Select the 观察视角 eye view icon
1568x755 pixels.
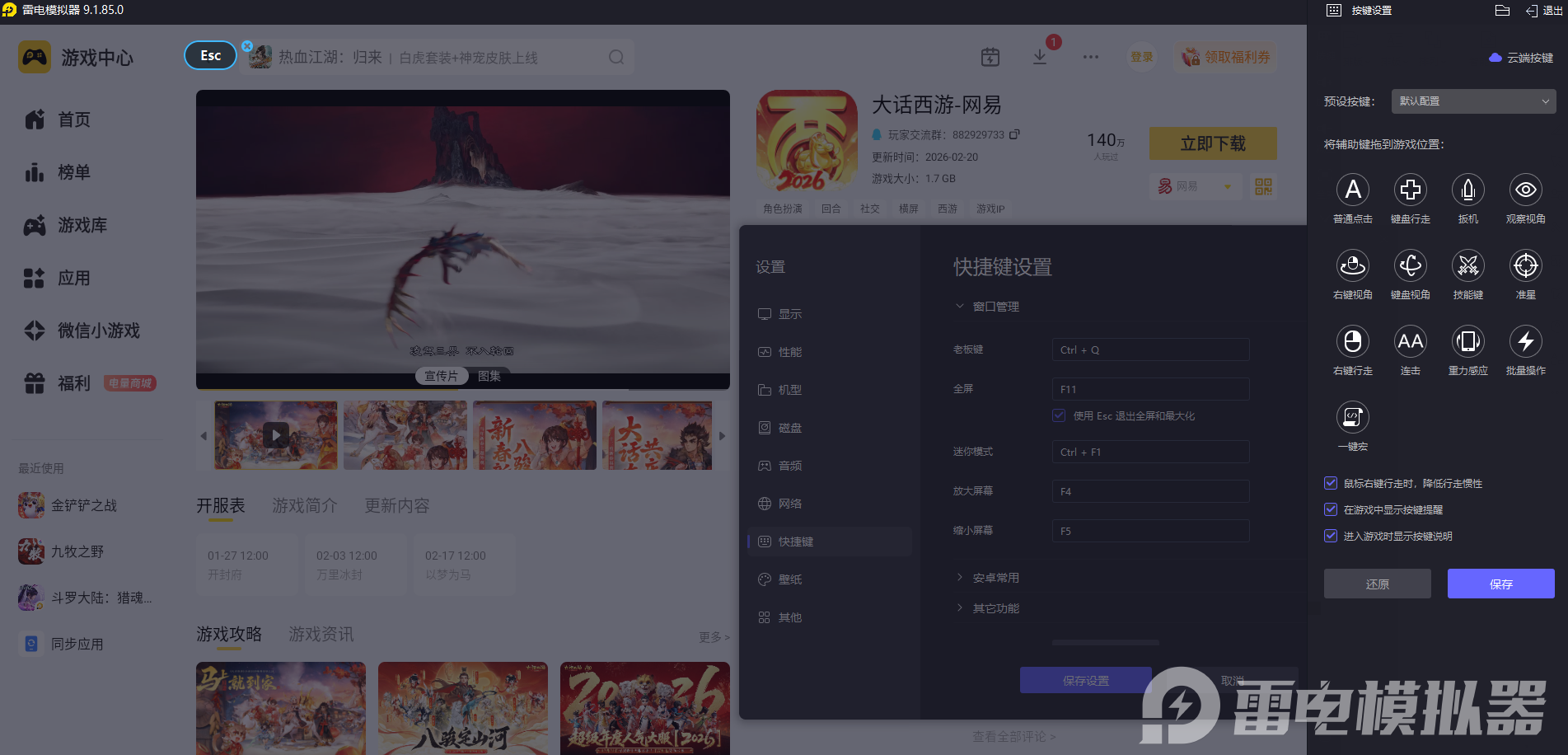coord(1525,190)
